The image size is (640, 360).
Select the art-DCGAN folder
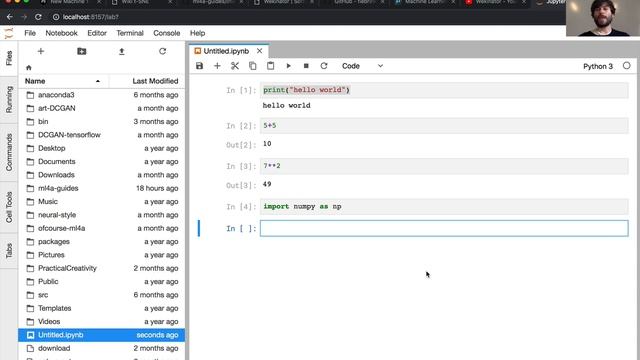pos(101,108)
